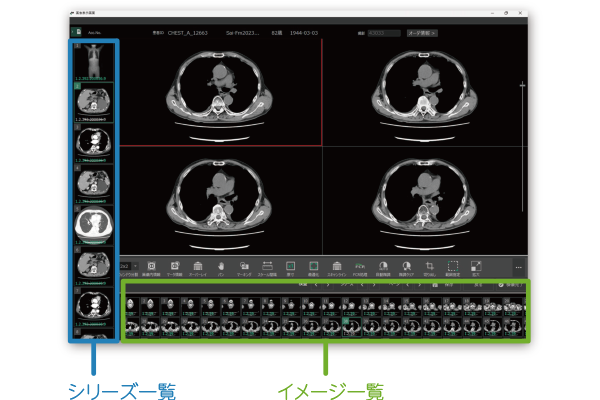Select the hand pan tool in toolbar
The width and height of the screenshot is (600, 400).
[x=221, y=266]
